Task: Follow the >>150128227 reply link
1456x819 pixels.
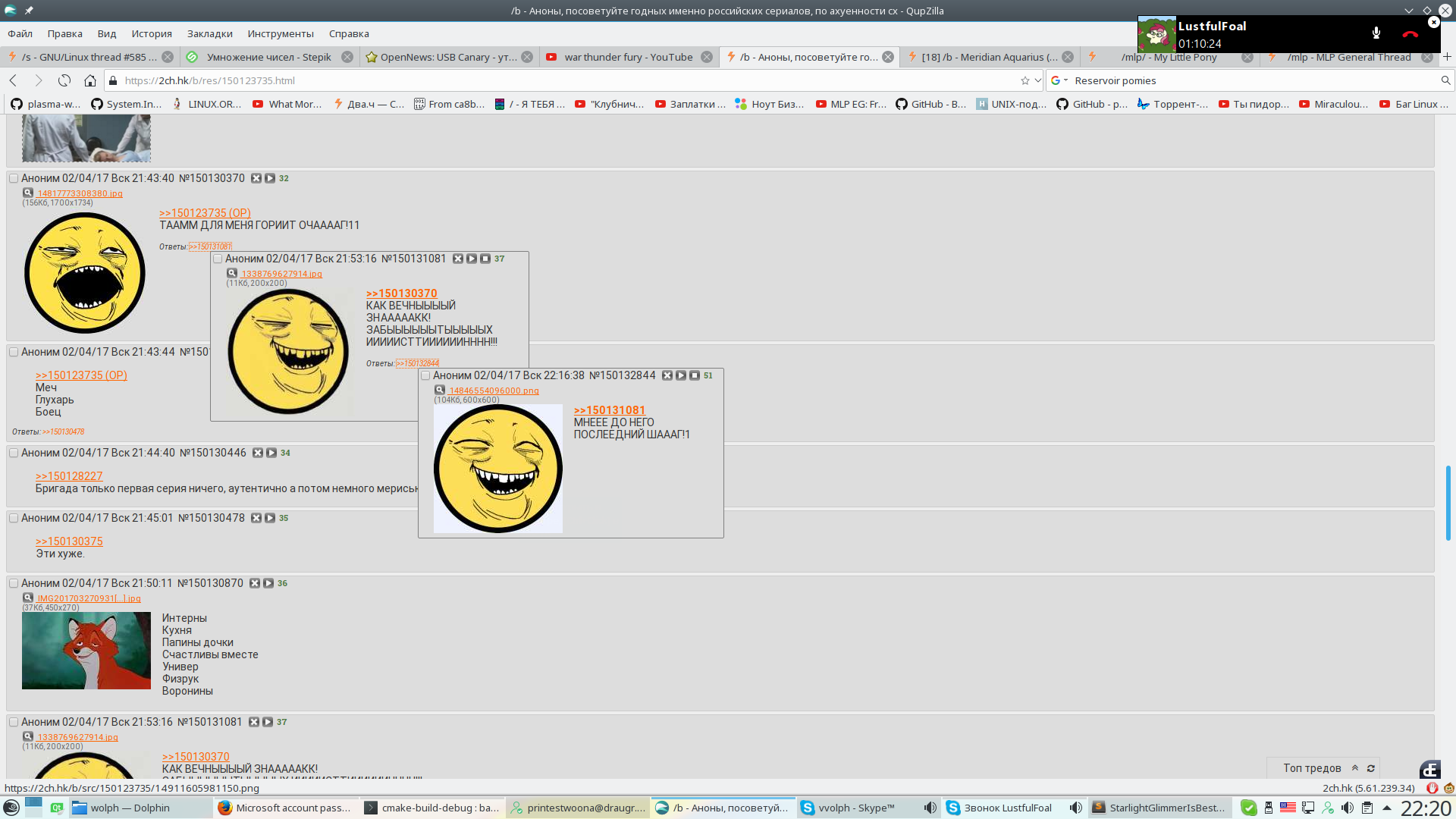Action: point(69,476)
